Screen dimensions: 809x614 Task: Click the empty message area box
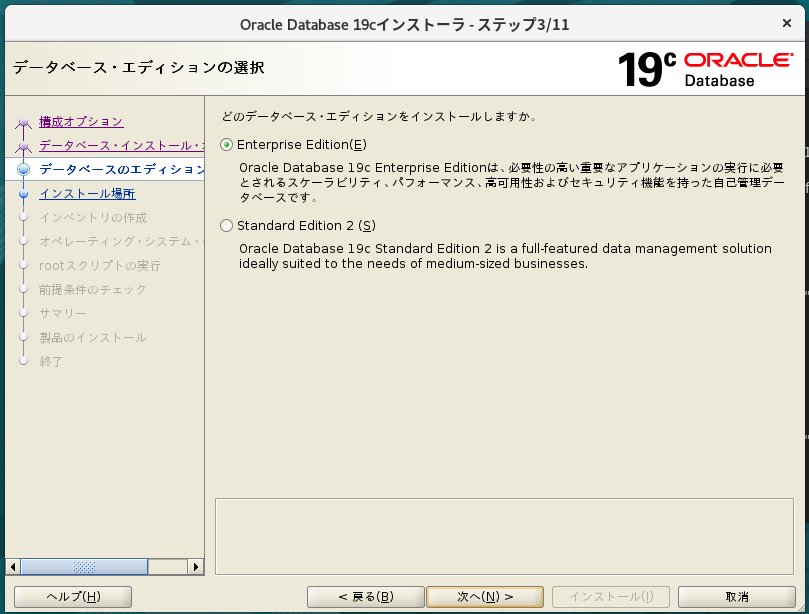tap(504, 537)
